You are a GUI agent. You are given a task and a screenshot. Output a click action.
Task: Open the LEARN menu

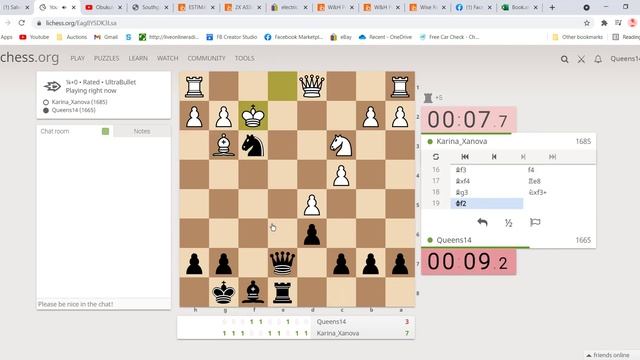click(x=138, y=58)
